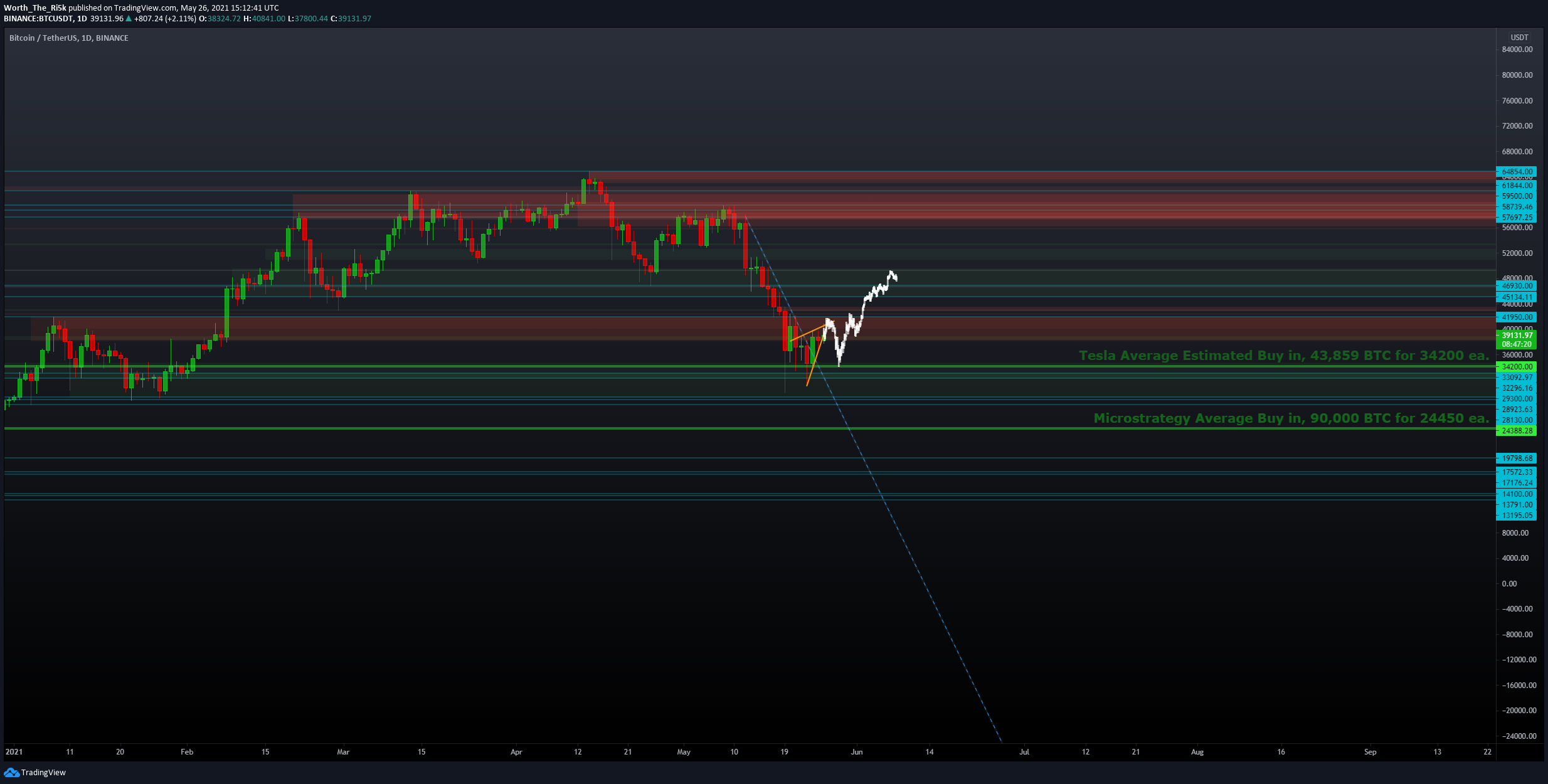The height and width of the screenshot is (784, 1548).
Task: Select the 41950.00 price level label
Action: (1517, 317)
